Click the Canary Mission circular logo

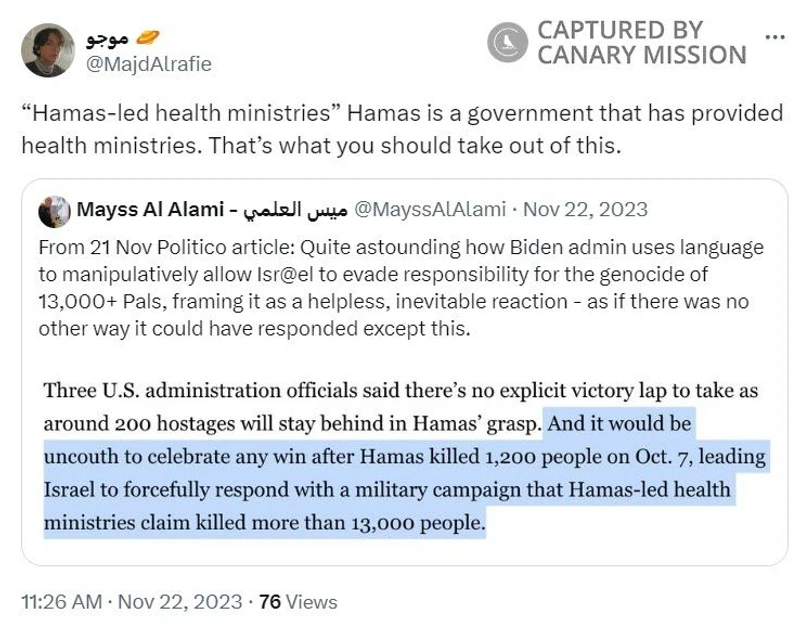tap(507, 41)
